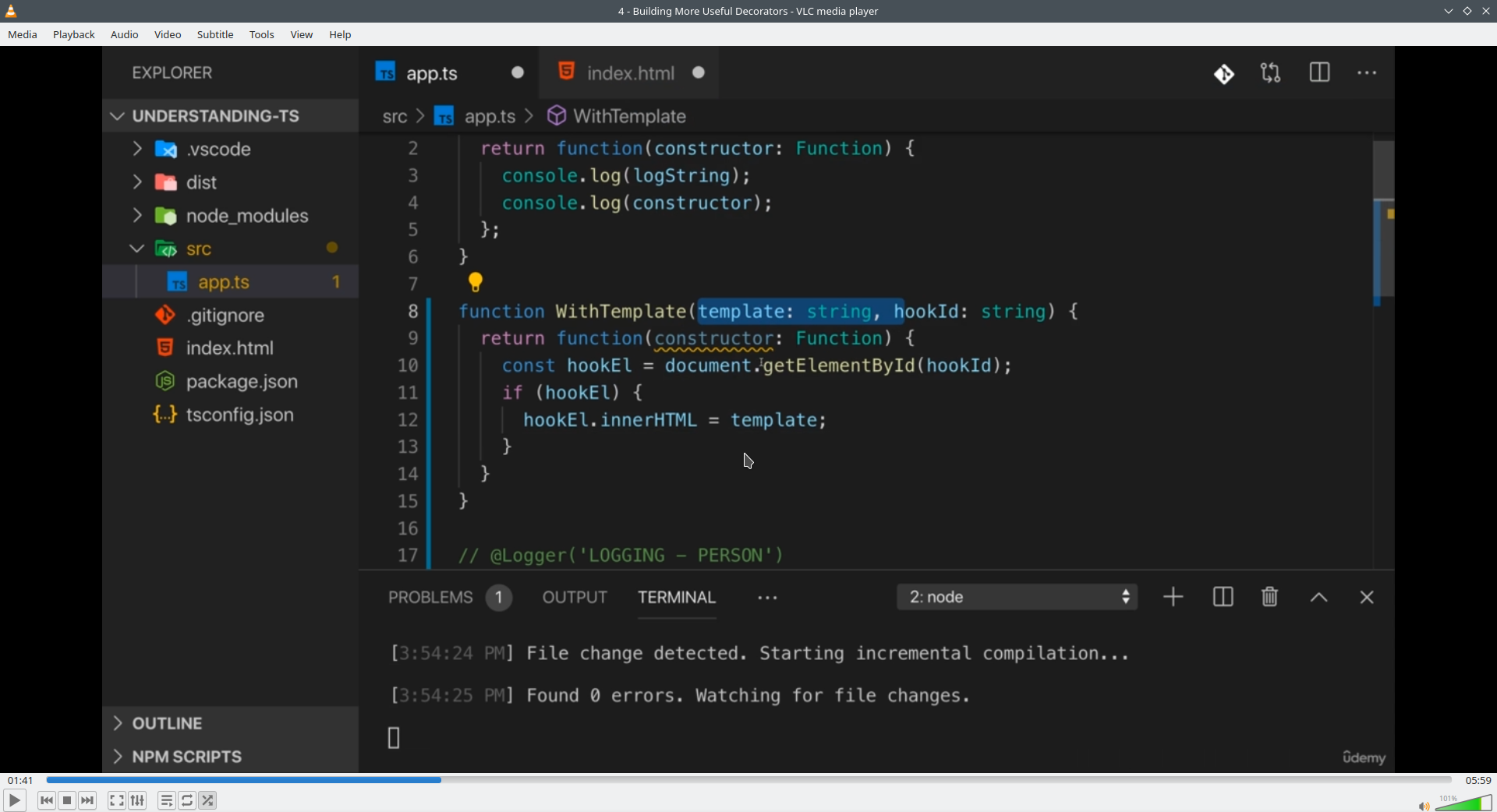
Task: Switch to the index.html editor tab
Action: (x=630, y=73)
